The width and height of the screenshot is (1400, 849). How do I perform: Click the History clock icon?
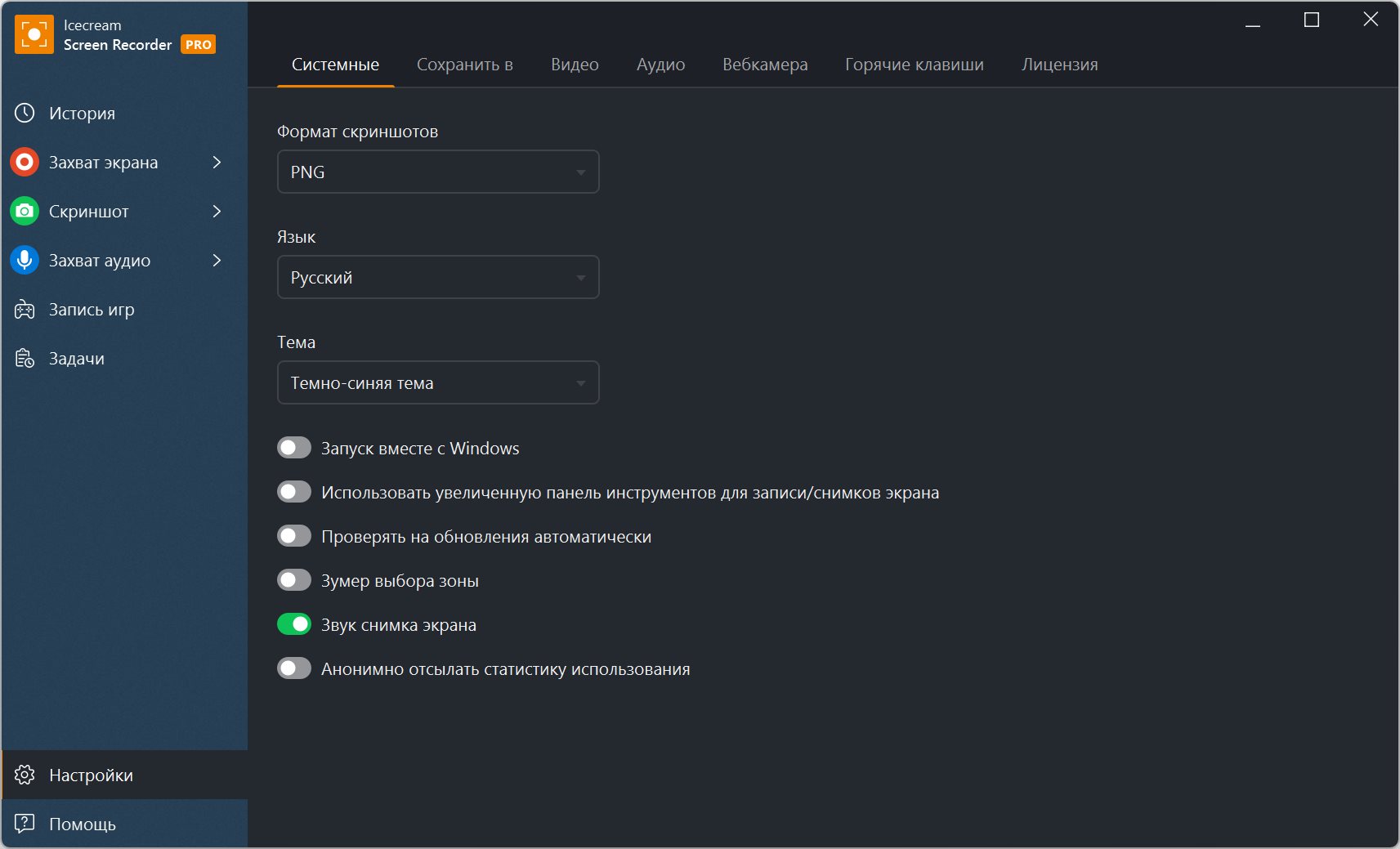[x=25, y=113]
